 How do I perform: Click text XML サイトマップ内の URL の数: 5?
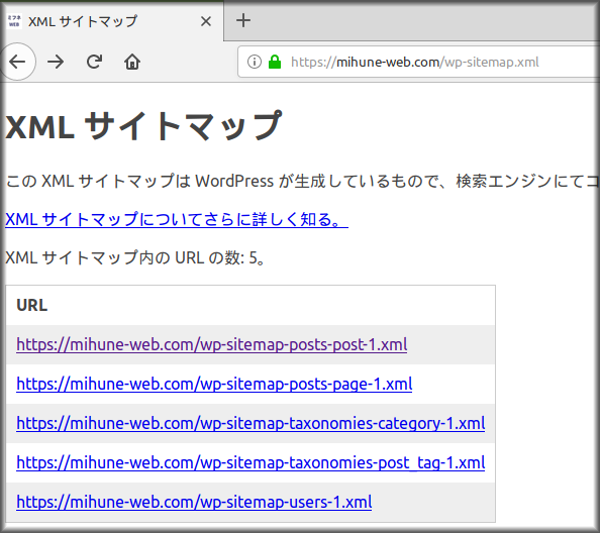click(135, 258)
